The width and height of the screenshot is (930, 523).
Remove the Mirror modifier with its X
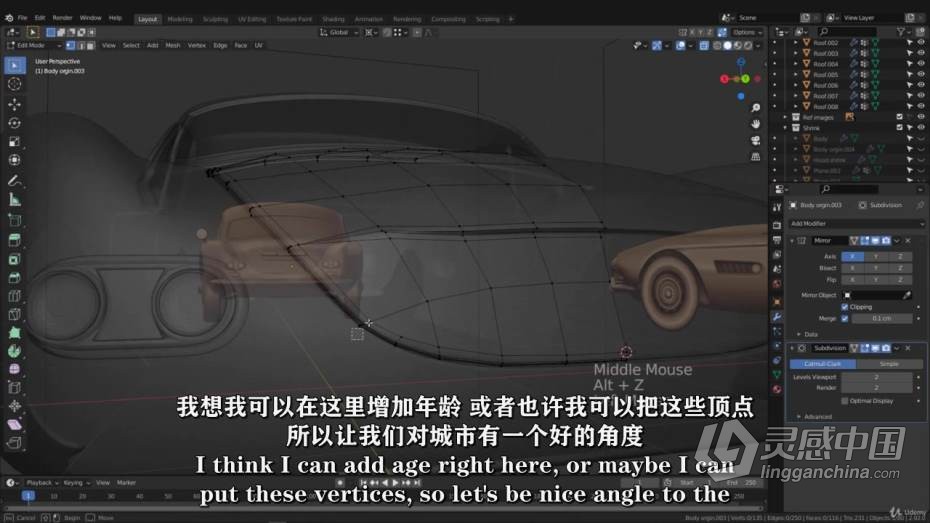coord(908,240)
